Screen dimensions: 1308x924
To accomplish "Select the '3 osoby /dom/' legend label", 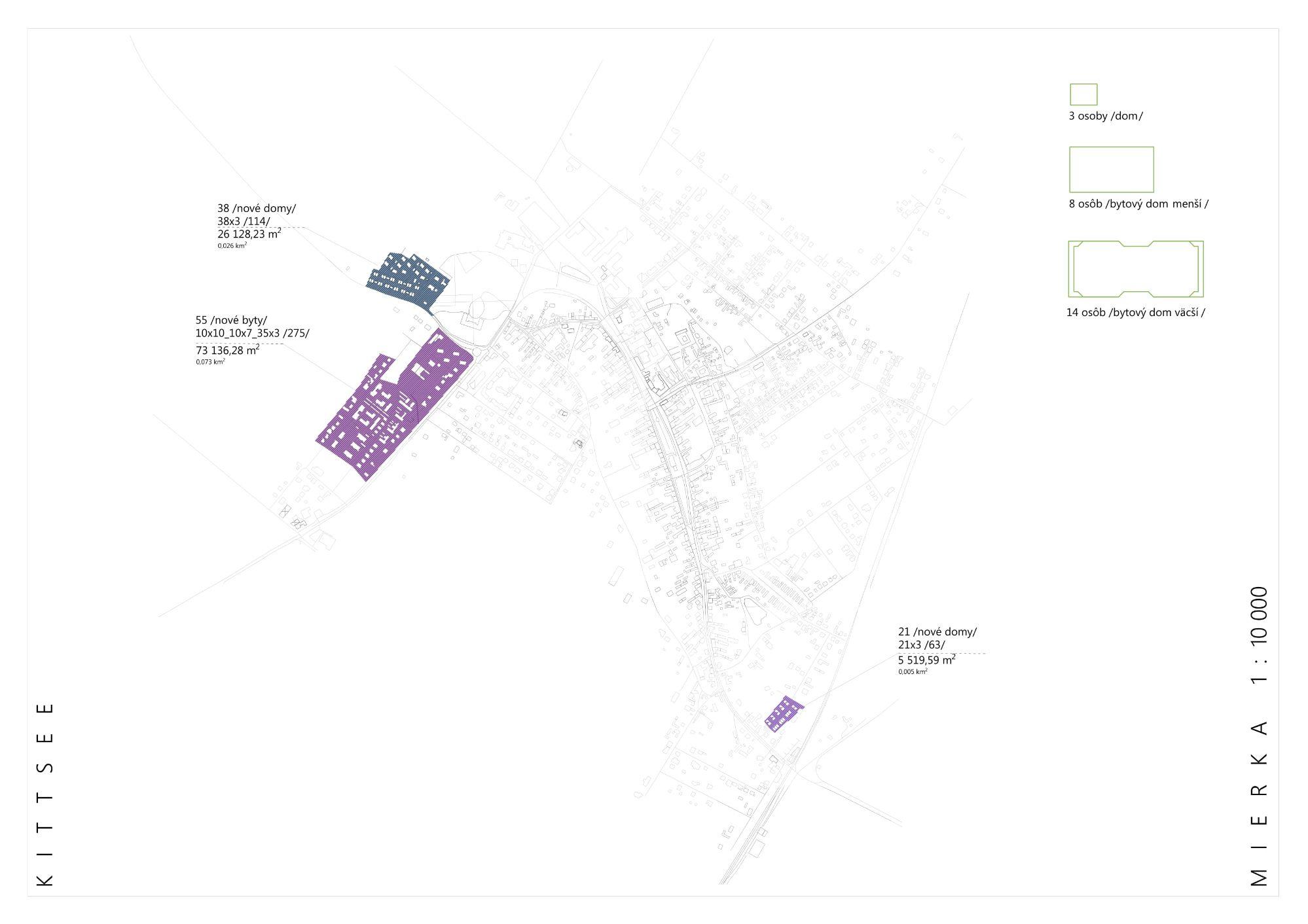I will click(x=1106, y=116).
